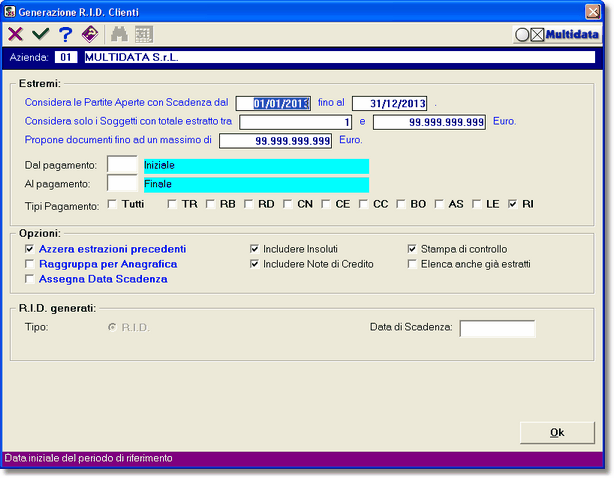Enable the LE payment type checkbox
This screenshot has width=614, height=478.
[476, 204]
